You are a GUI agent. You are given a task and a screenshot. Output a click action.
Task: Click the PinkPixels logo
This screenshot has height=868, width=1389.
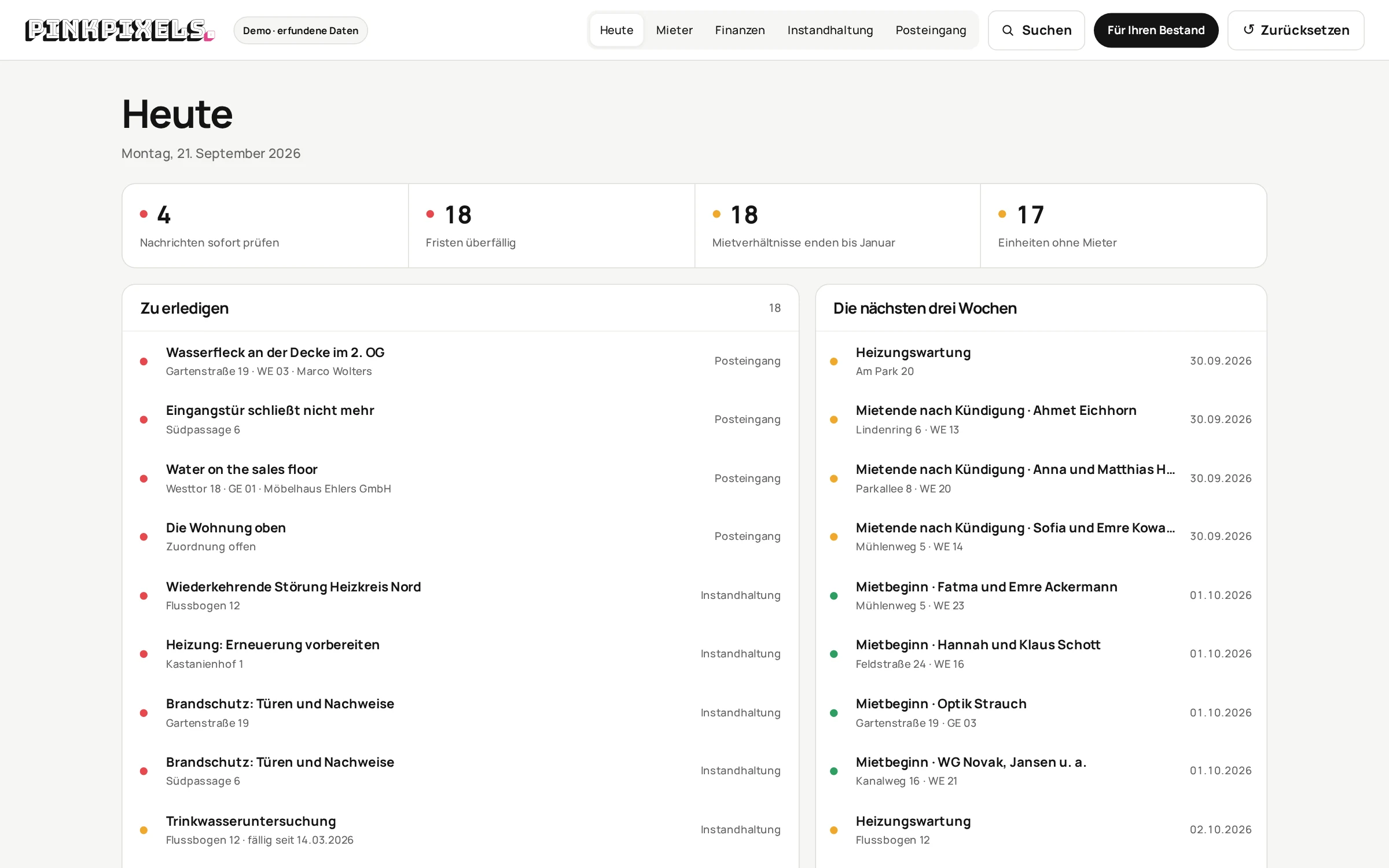[x=120, y=30]
